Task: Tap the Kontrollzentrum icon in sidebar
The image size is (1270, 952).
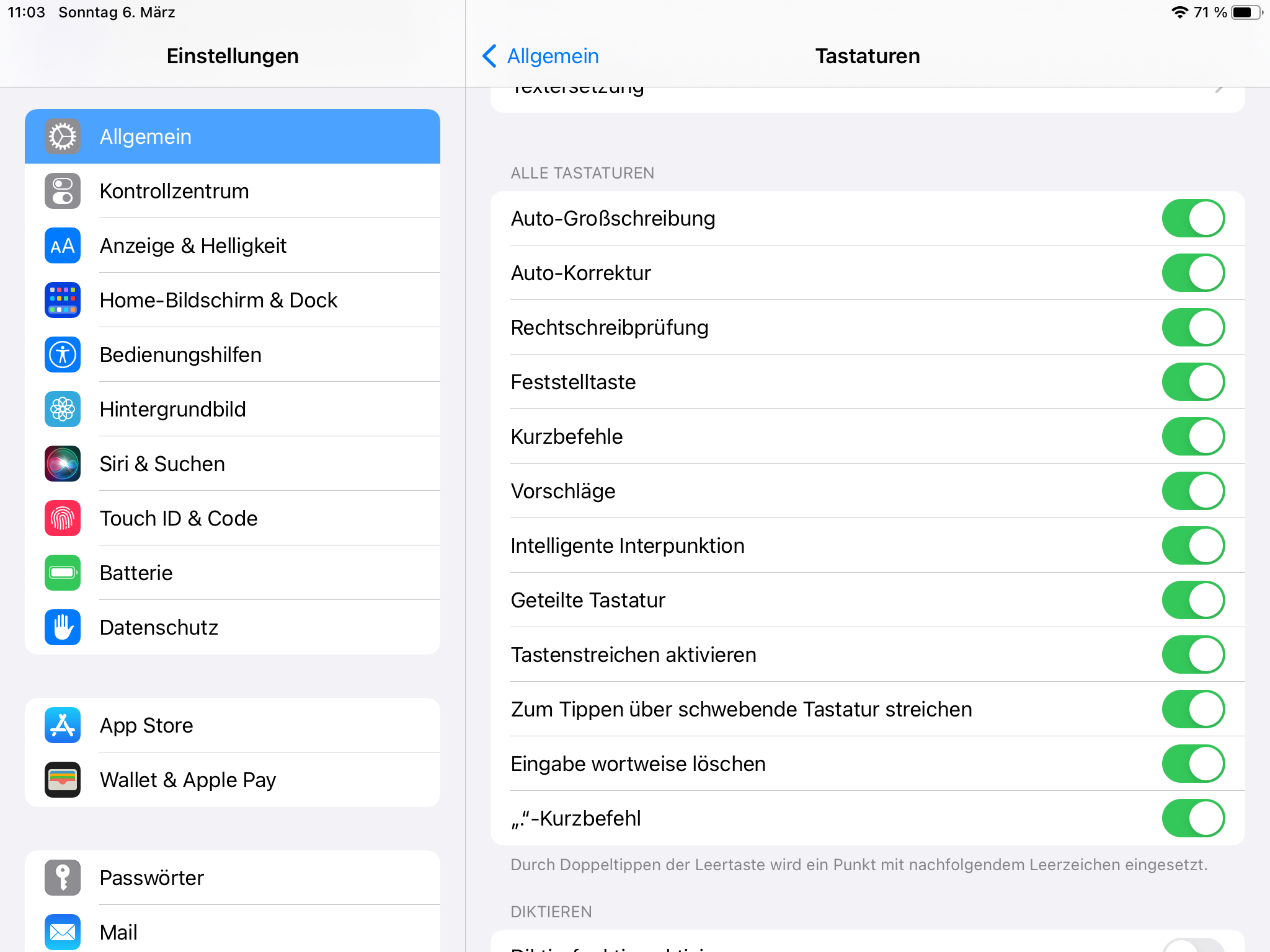Action: 63,191
